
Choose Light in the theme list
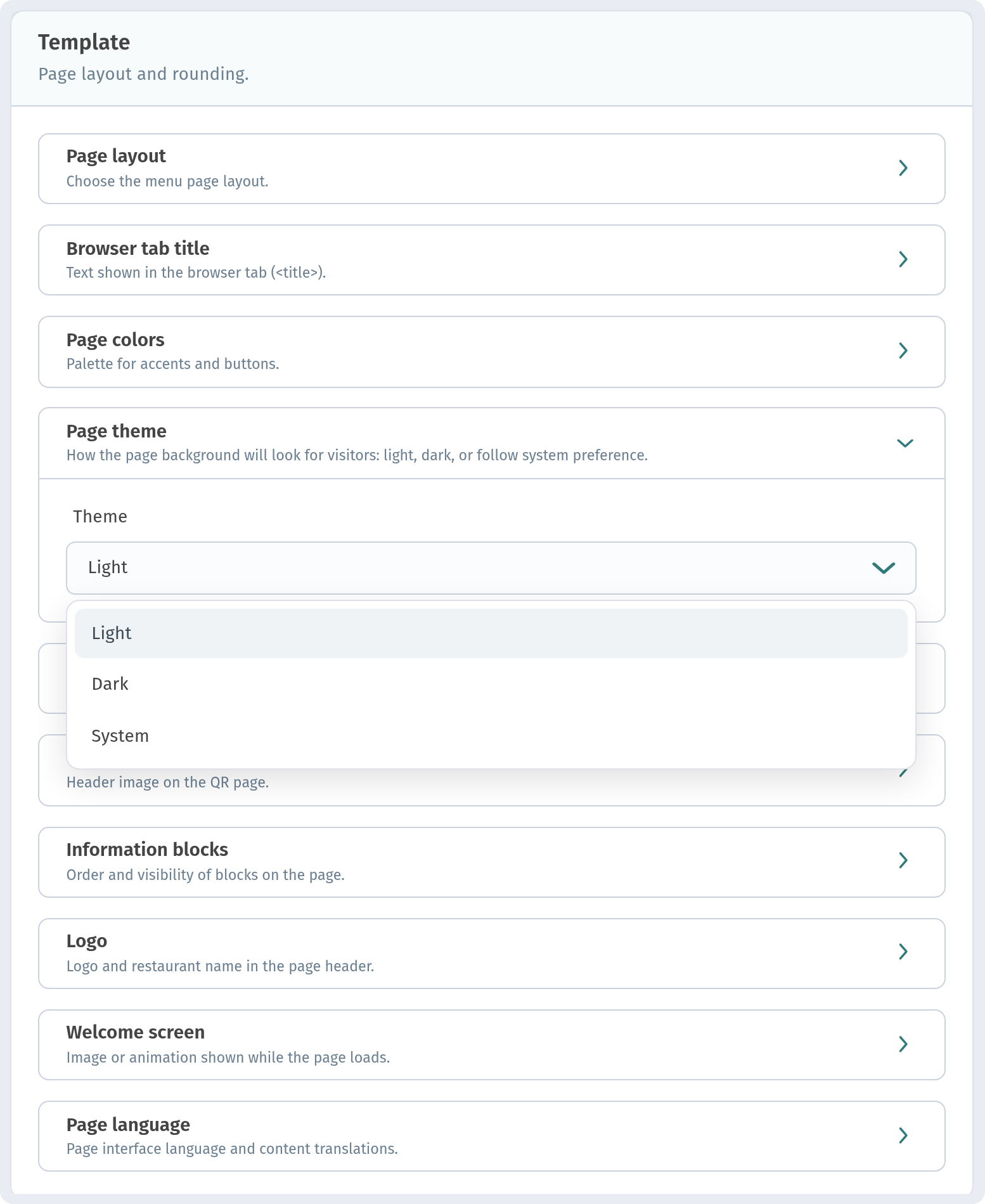point(491,633)
